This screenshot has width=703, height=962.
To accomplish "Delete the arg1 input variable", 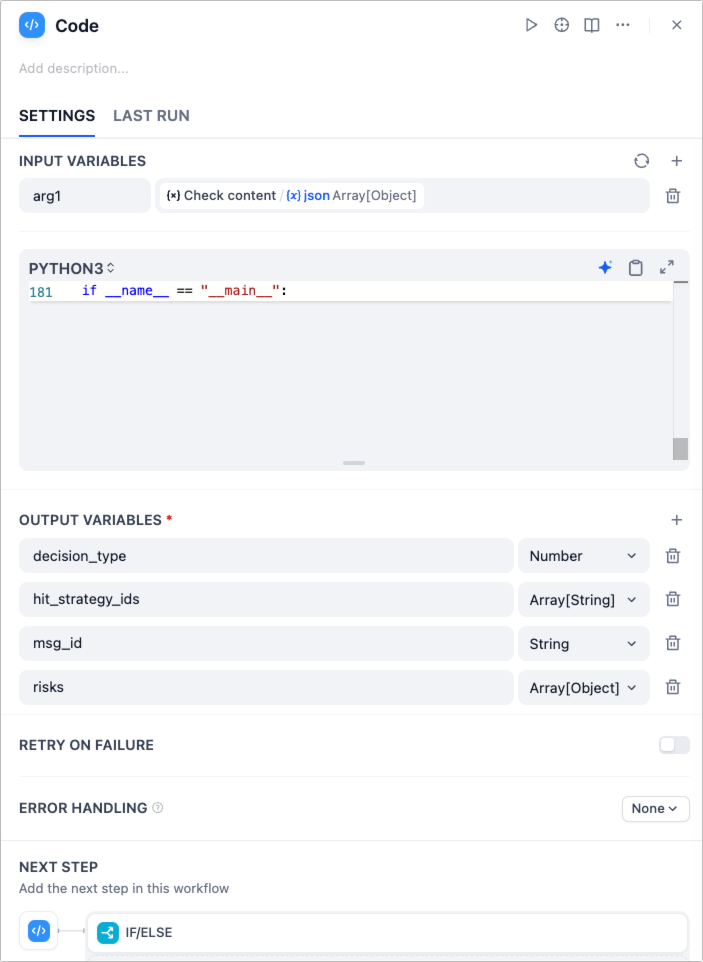I will tap(673, 196).
